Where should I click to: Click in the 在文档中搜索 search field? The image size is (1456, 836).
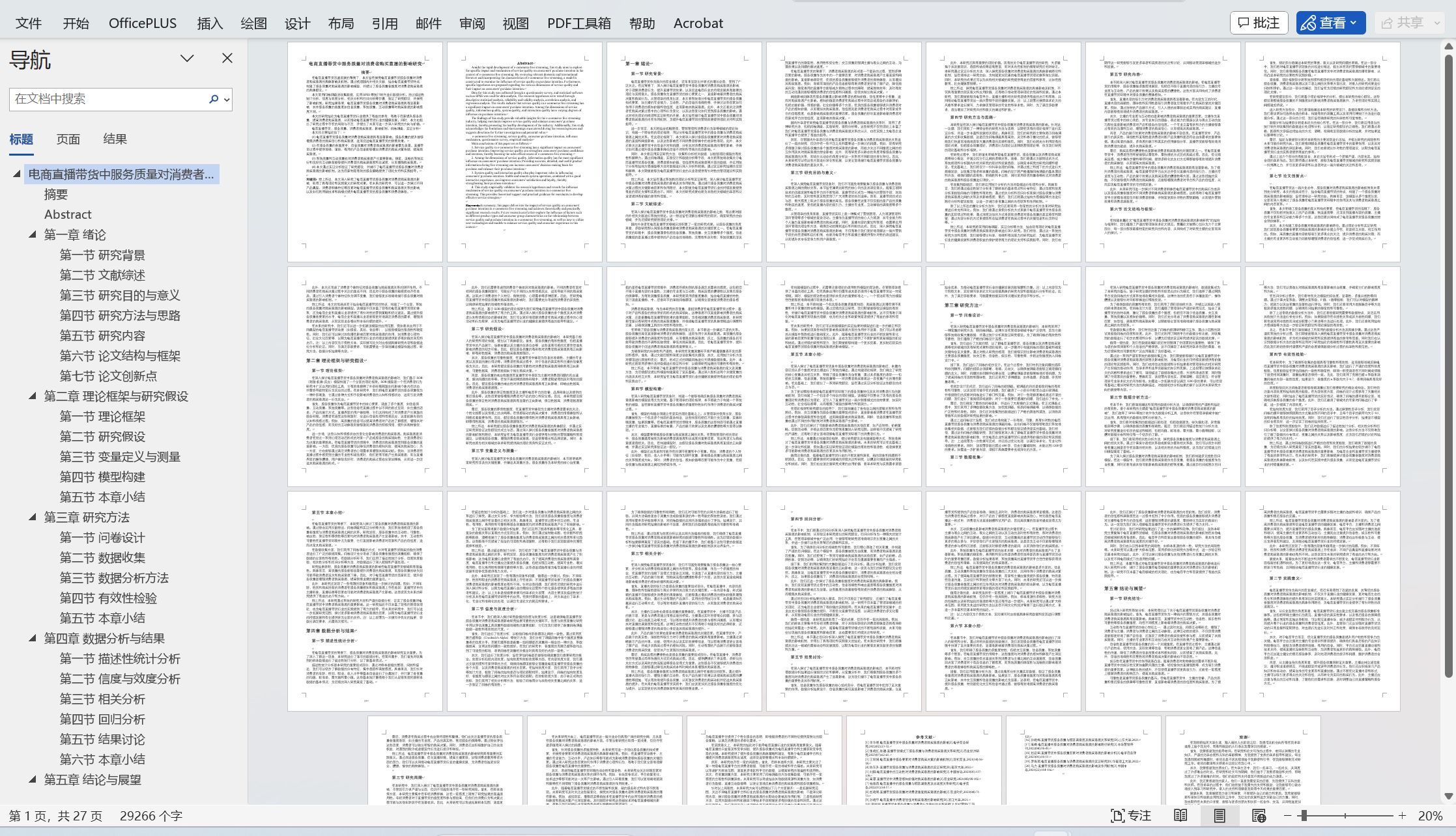coord(104,99)
